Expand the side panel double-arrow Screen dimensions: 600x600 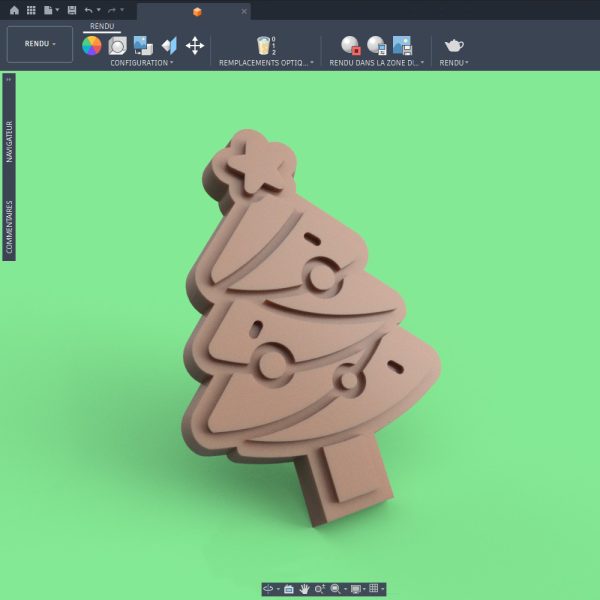click(x=8, y=80)
